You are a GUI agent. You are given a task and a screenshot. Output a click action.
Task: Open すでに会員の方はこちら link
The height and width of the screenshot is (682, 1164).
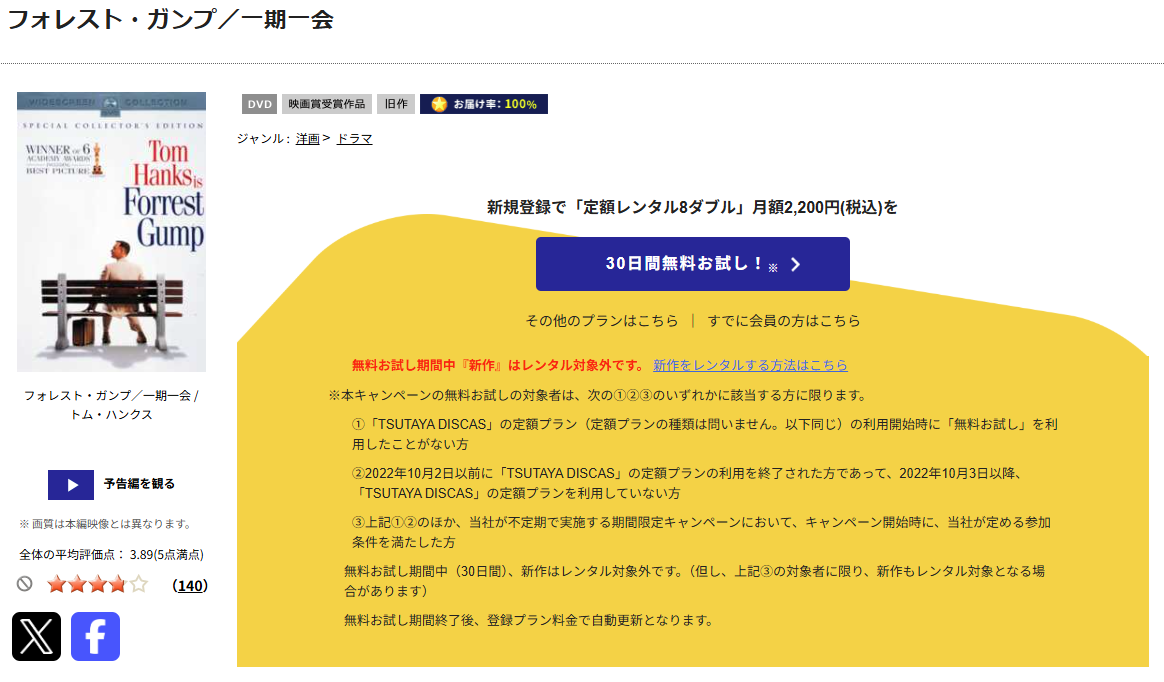(x=784, y=321)
